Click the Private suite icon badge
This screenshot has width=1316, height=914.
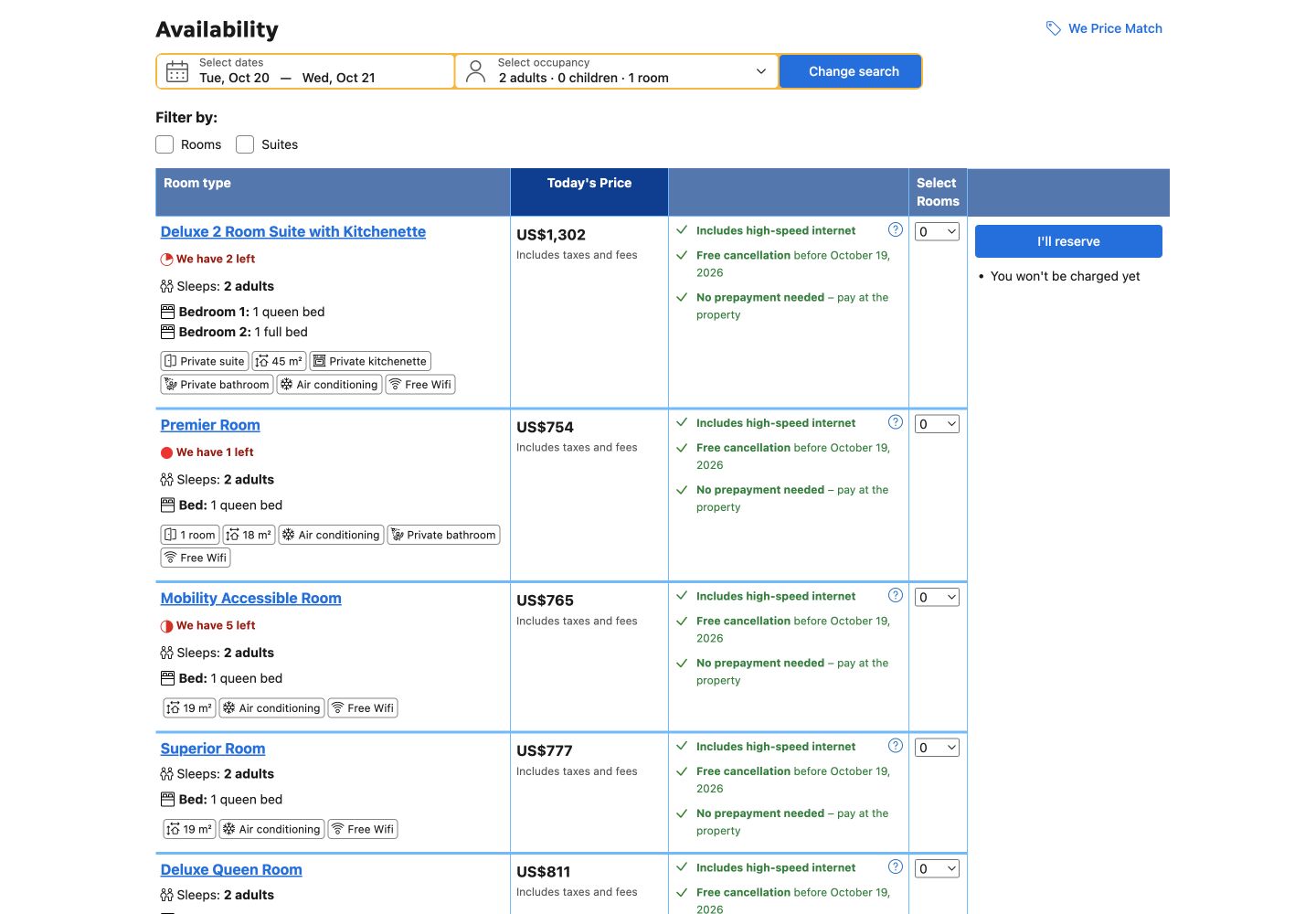coord(204,361)
